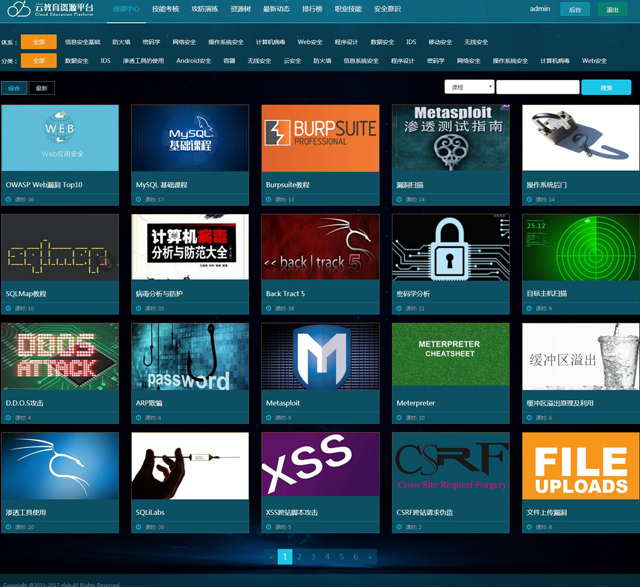Filter 分类 by 云安全
Image resolution: width=640 pixels, height=587 pixels.
[292, 61]
